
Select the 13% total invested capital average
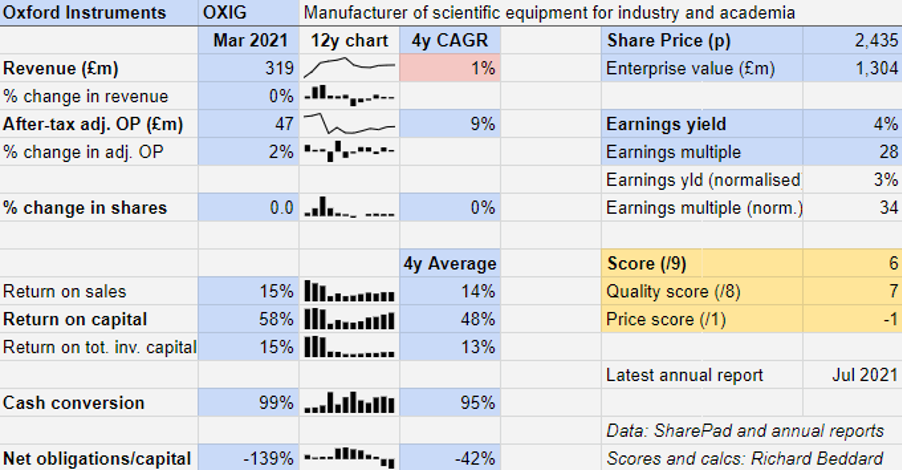(x=450, y=347)
